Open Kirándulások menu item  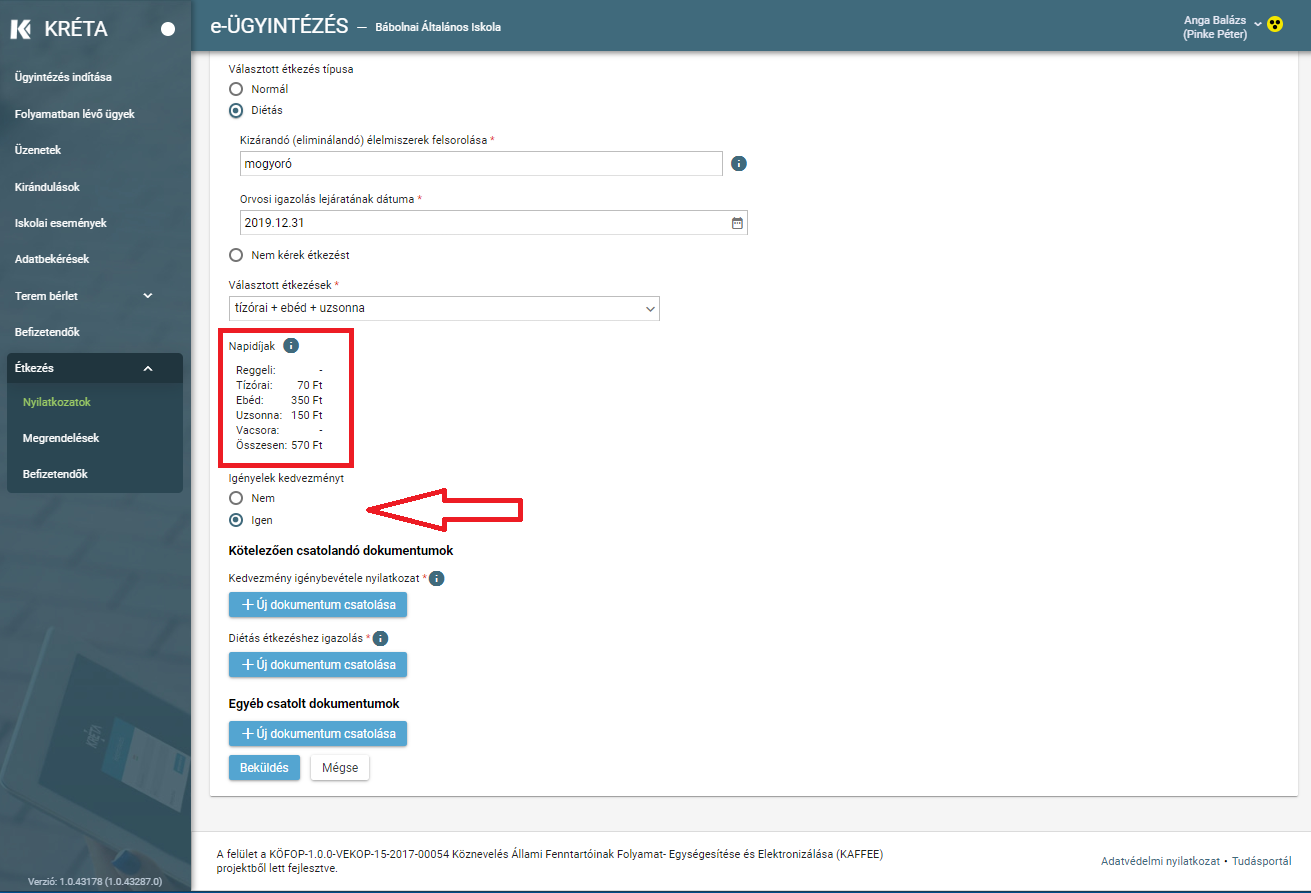point(47,187)
